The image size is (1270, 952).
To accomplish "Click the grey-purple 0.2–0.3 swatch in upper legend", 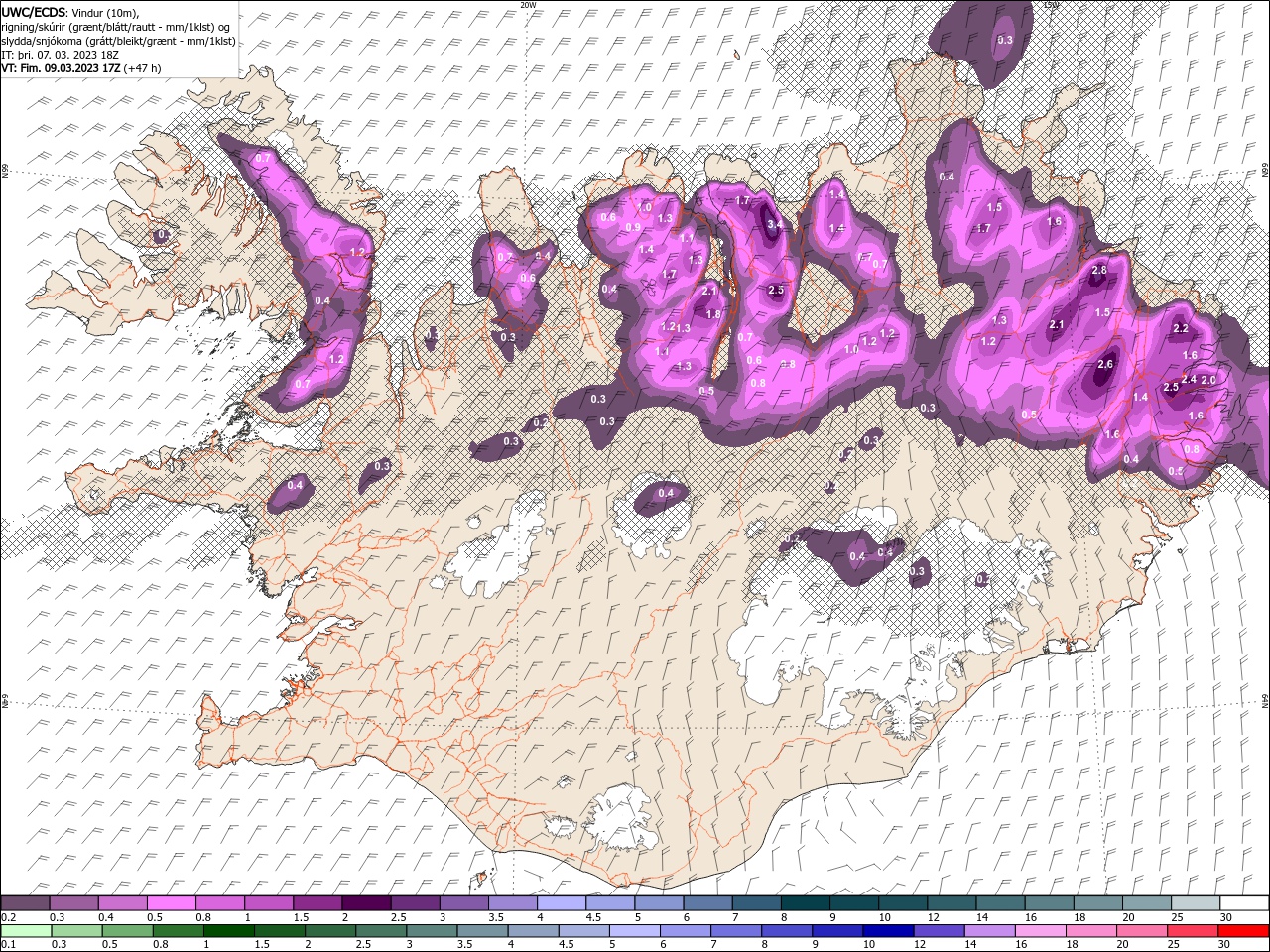I will pyautogui.click(x=26, y=903).
